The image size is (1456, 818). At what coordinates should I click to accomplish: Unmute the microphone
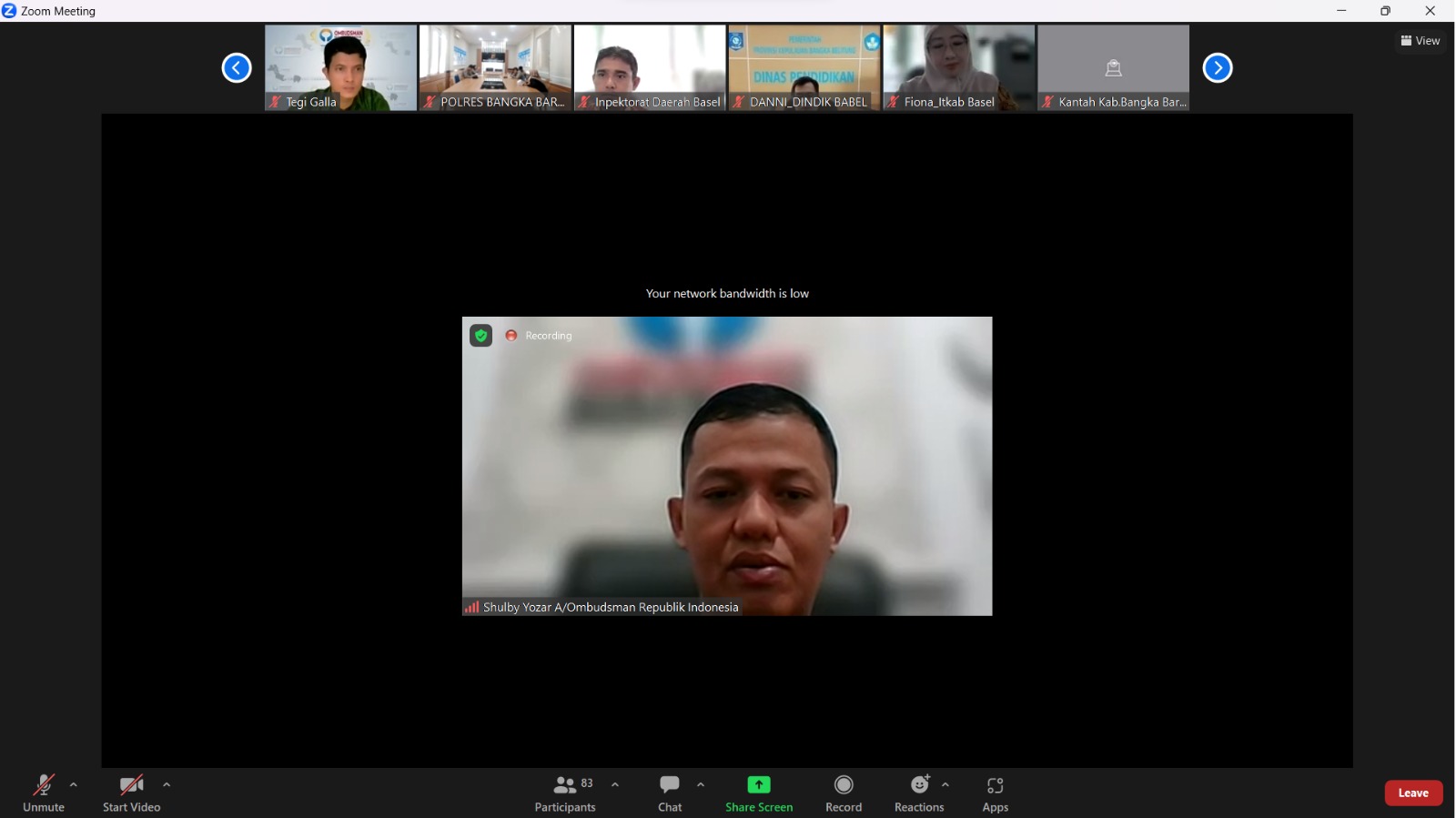[44, 793]
